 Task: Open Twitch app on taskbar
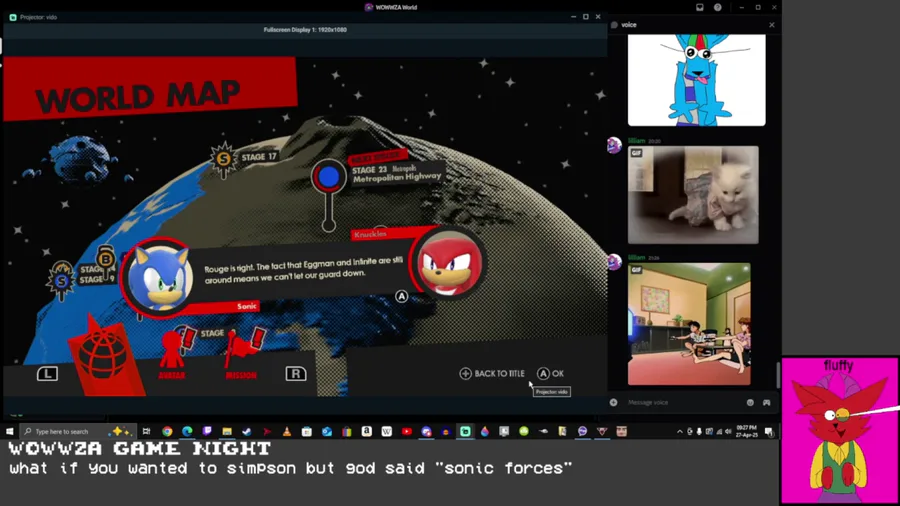point(207,431)
